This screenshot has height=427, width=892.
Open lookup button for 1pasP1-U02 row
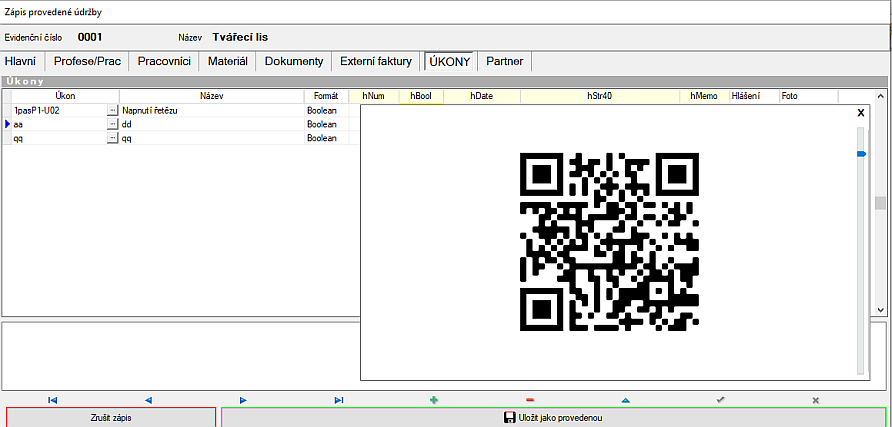pos(113,110)
